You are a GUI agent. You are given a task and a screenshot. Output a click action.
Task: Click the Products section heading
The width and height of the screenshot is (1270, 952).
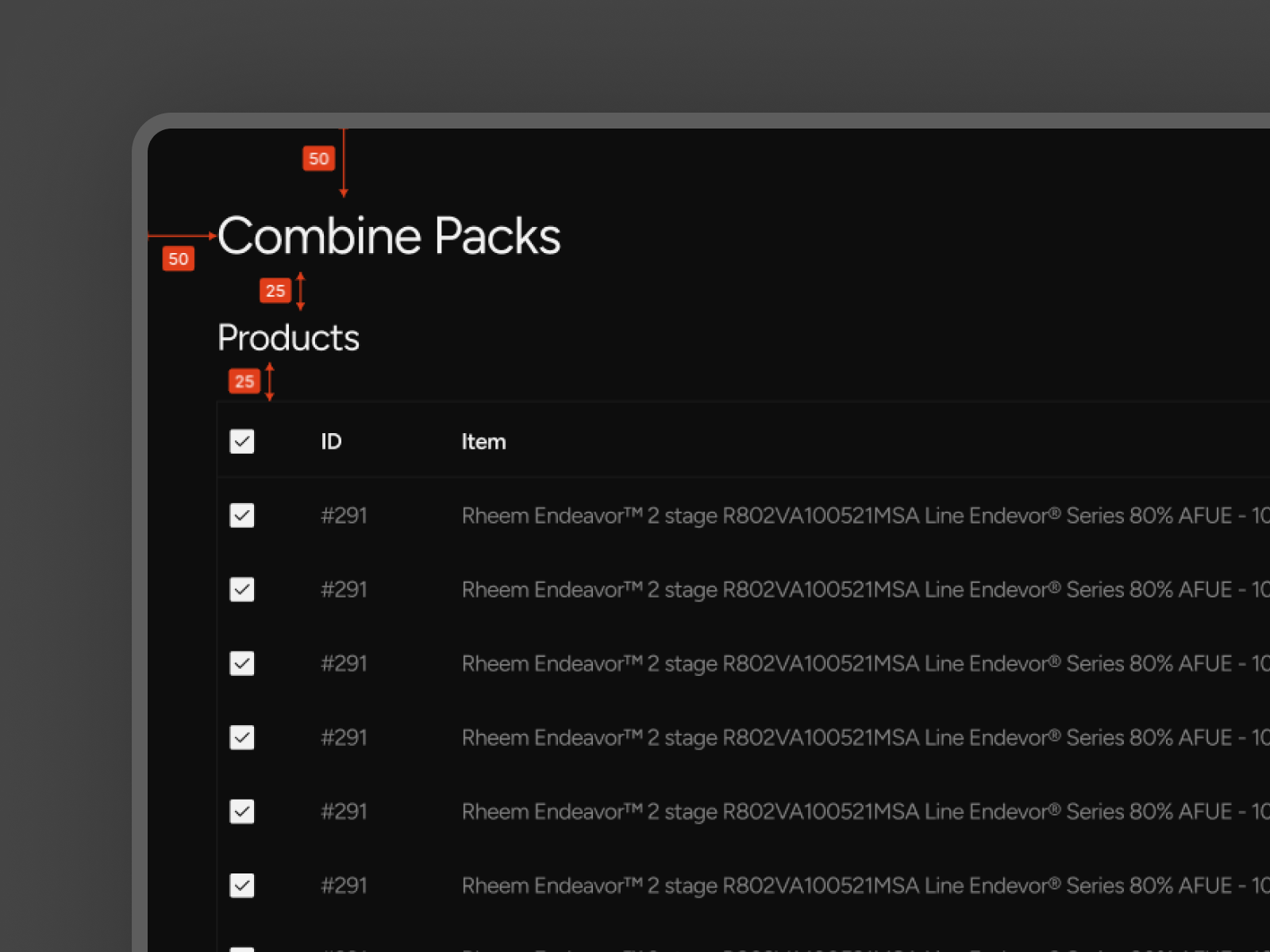[288, 338]
